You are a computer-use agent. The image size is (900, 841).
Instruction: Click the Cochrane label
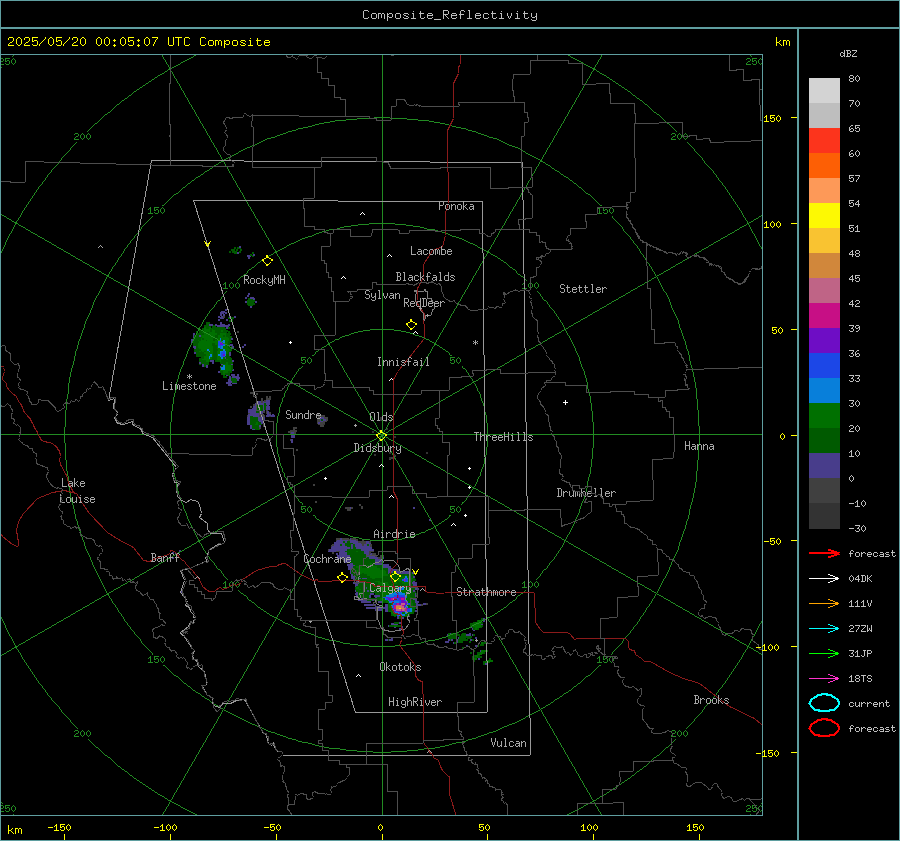pos(327,559)
